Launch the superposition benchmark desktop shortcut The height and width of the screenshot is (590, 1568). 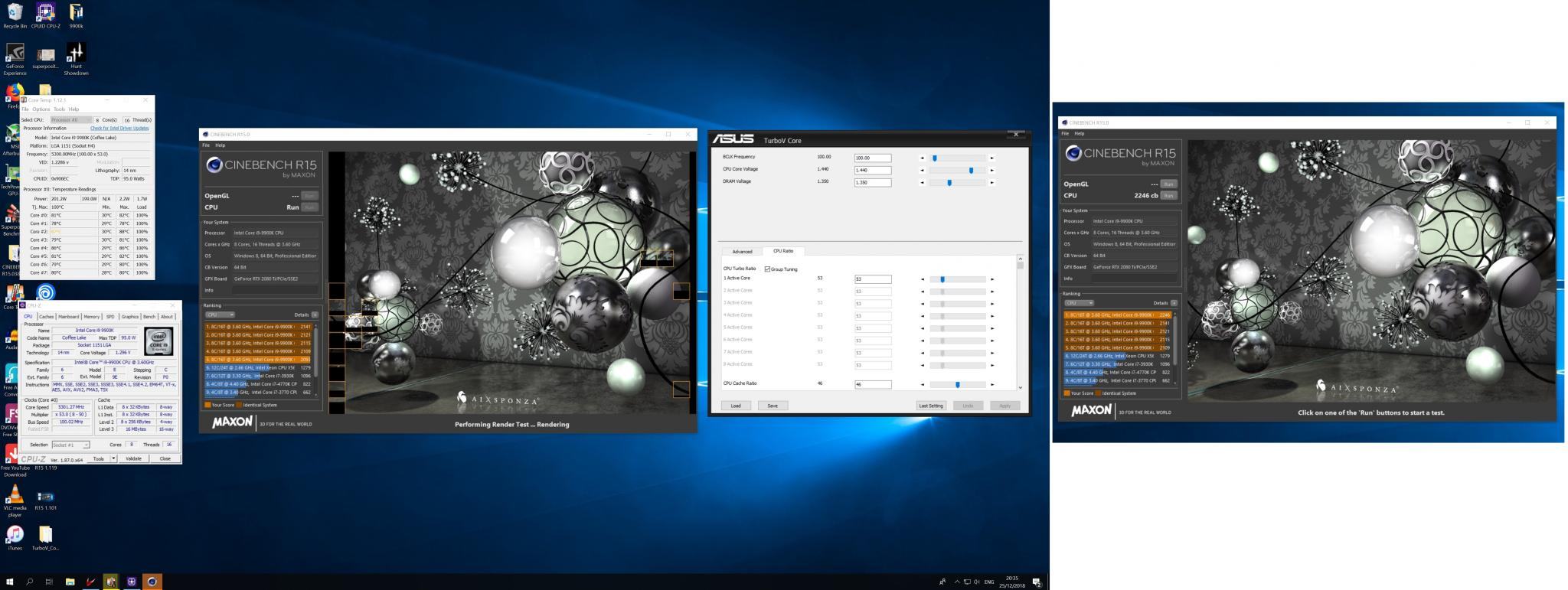45,57
